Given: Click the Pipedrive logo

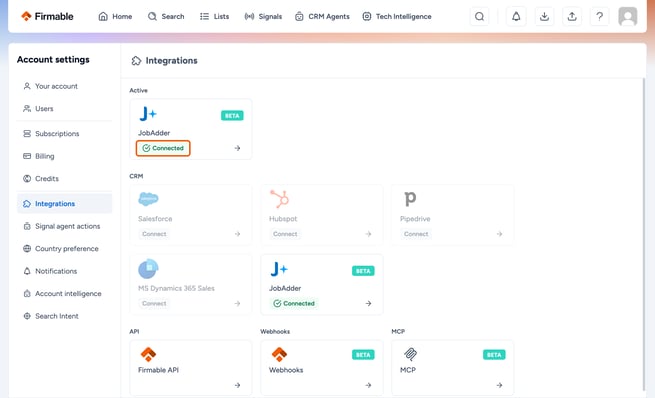Looking at the screenshot, I should click(410, 199).
